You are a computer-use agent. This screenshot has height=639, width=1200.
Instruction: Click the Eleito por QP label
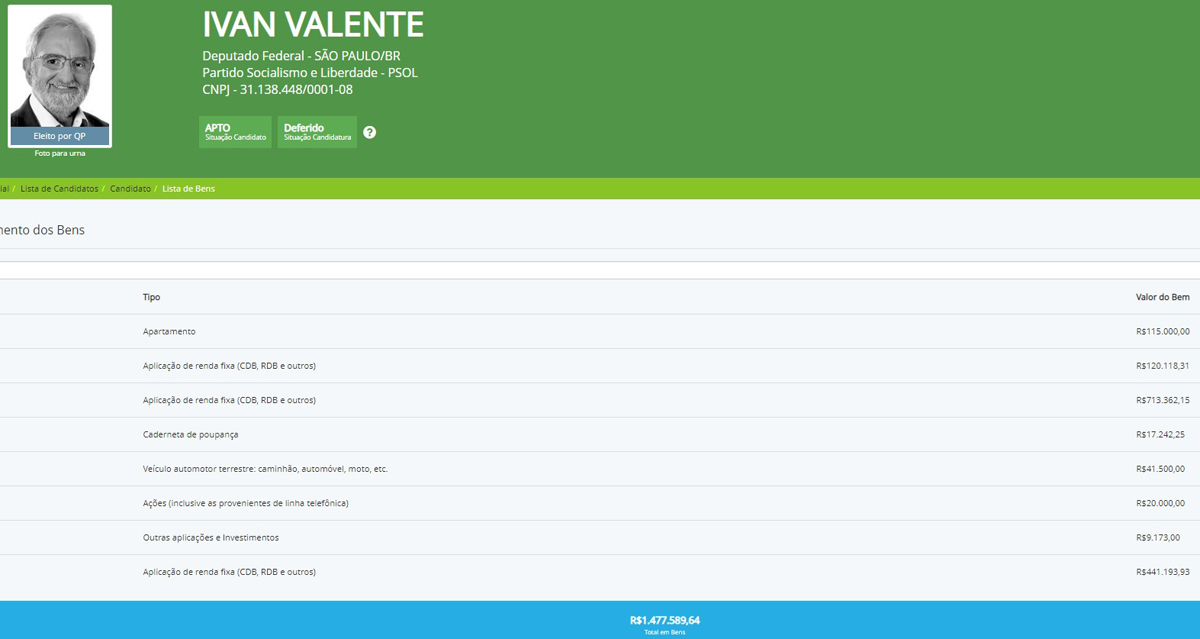tap(60, 136)
